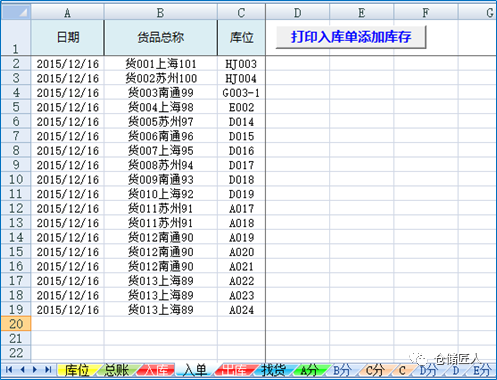497x380 pixels.
Task: Select cell 货009南通93
Action: 161,179
